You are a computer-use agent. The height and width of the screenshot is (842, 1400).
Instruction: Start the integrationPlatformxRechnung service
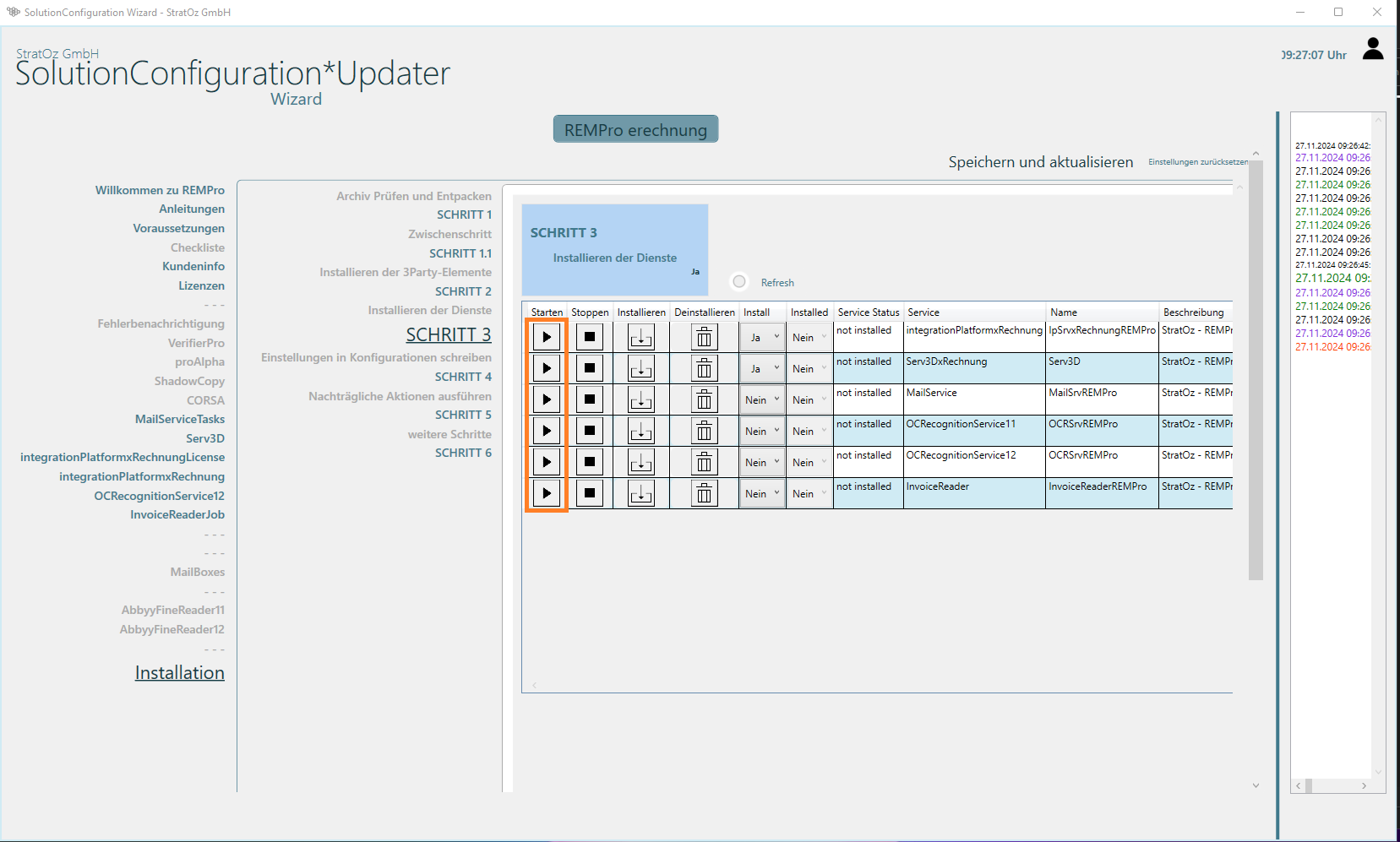pyautogui.click(x=547, y=337)
